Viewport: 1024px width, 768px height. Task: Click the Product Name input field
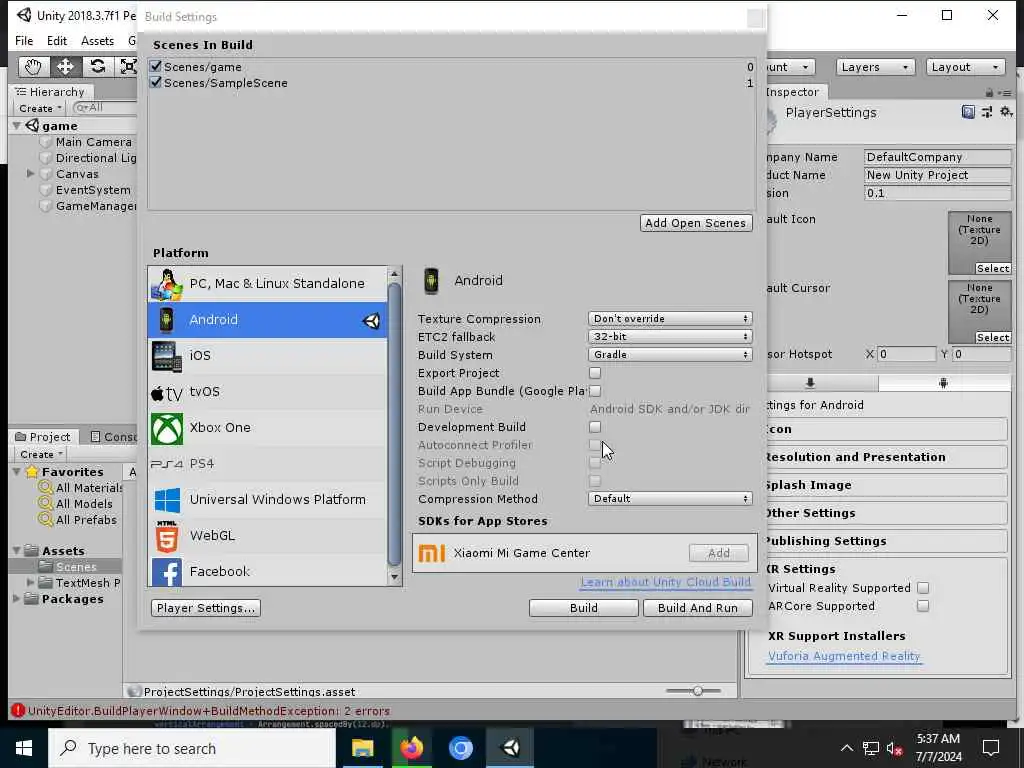[x=938, y=175]
